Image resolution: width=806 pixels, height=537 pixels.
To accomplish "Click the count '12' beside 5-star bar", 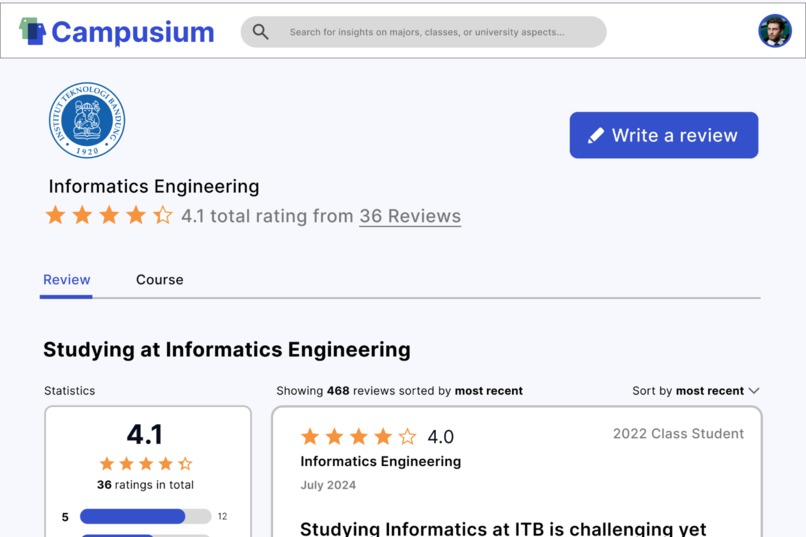I will pos(222,516).
